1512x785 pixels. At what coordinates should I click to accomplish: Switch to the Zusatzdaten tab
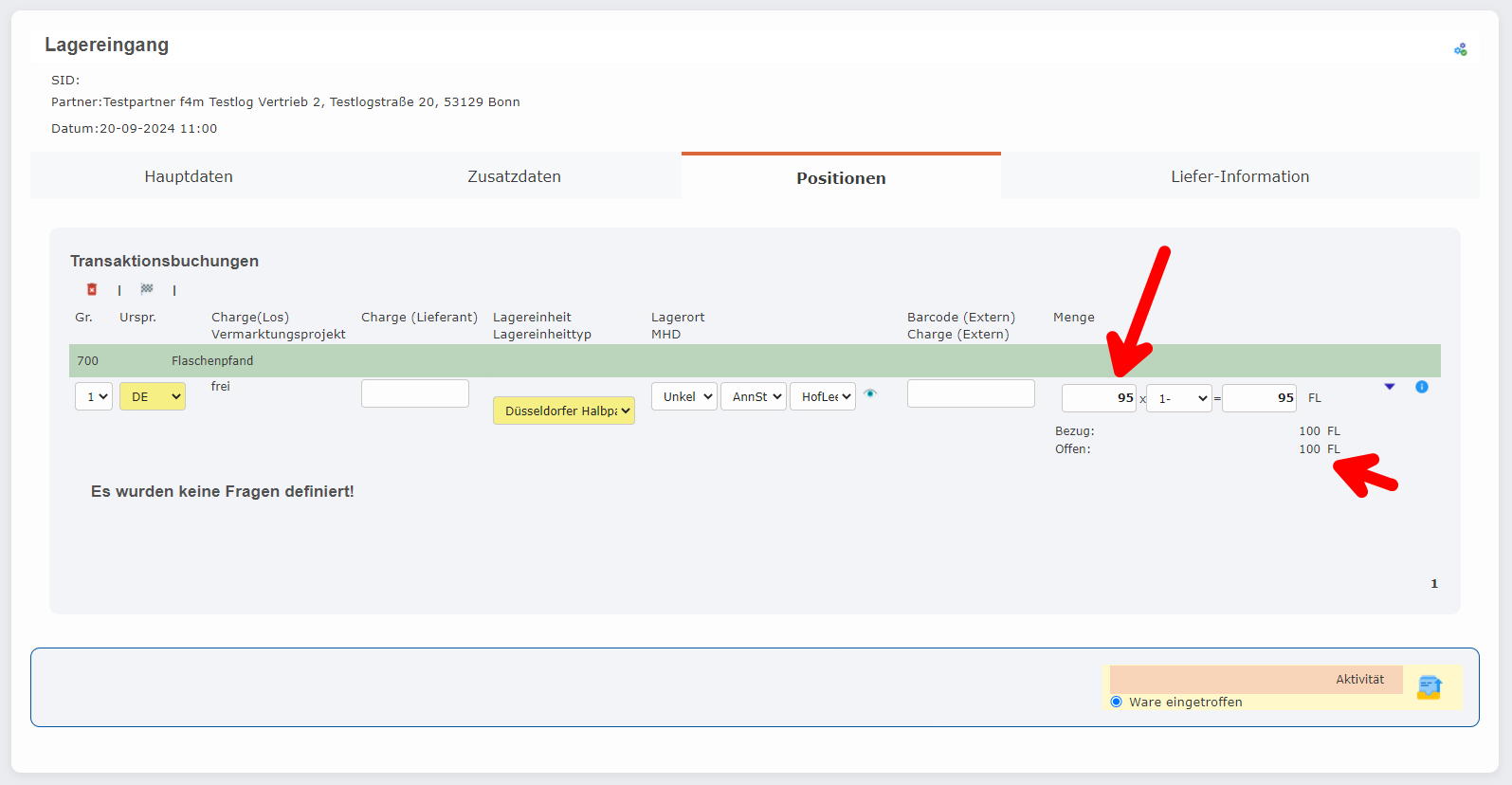click(514, 176)
